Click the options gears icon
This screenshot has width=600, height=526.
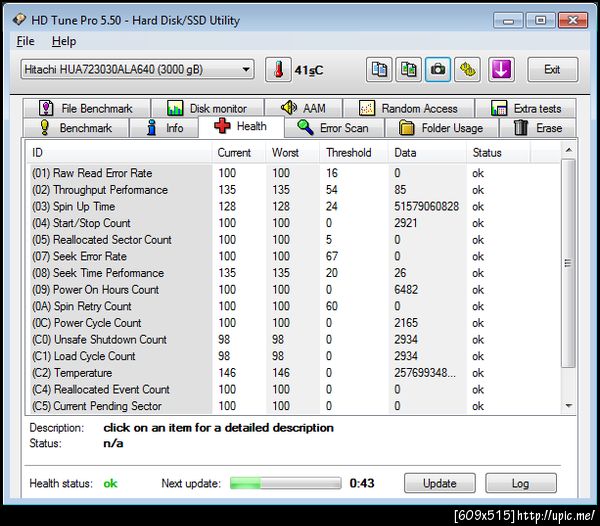467,70
